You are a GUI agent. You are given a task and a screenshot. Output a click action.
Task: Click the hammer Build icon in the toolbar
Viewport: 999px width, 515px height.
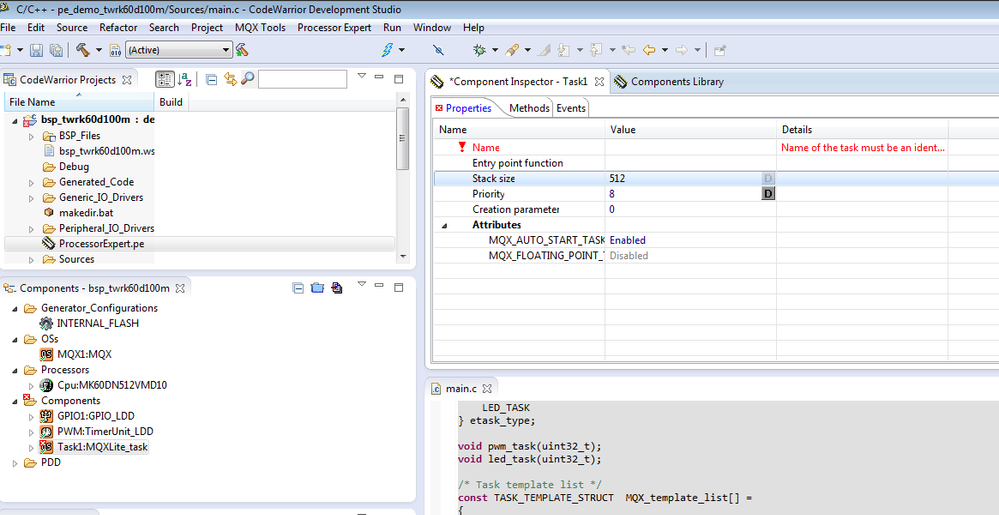coord(82,50)
